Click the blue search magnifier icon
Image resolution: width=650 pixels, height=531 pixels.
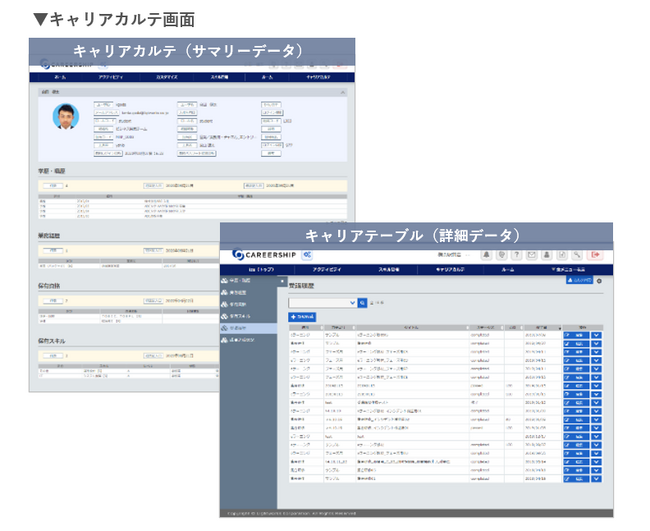point(363,301)
